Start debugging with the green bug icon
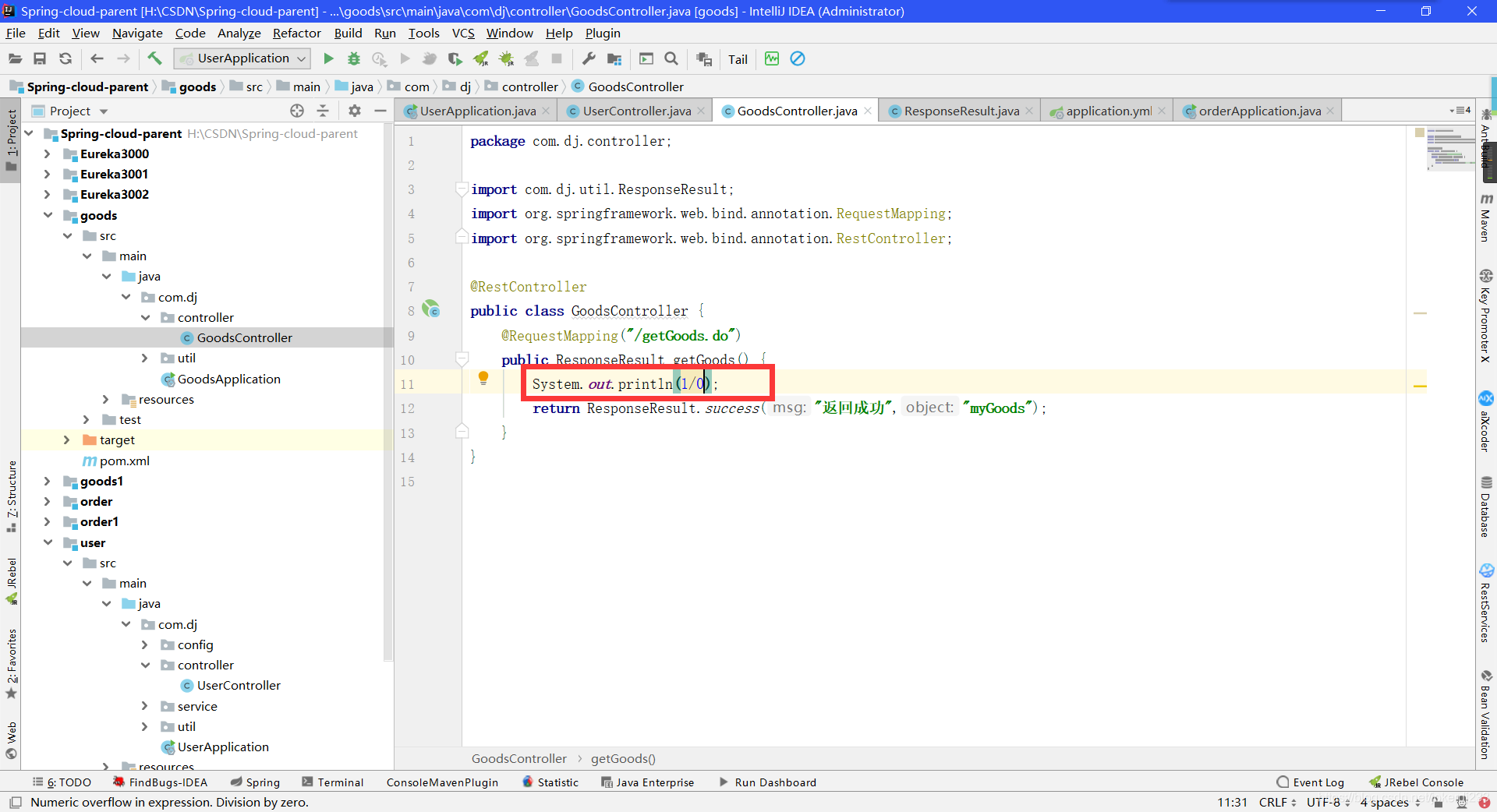 click(x=354, y=58)
